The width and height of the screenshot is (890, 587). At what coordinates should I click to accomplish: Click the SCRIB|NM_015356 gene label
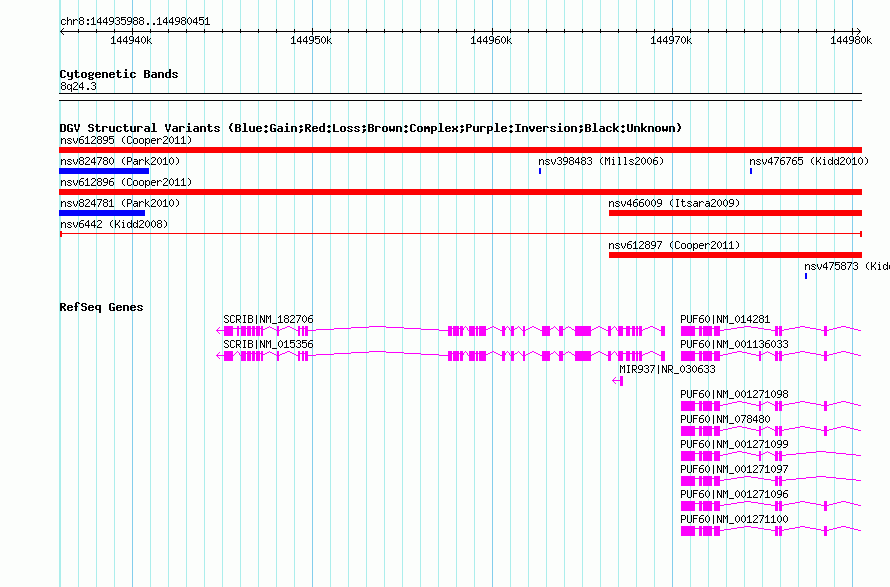pos(268,344)
